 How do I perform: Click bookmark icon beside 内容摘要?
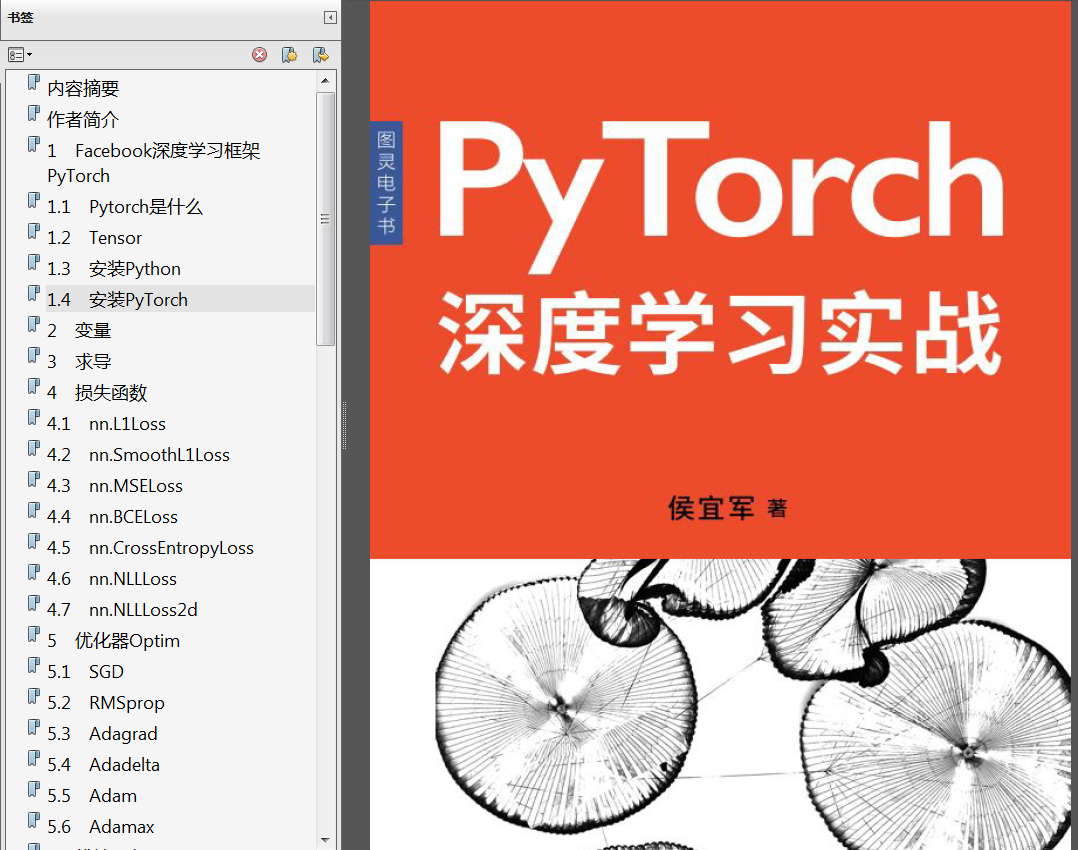pyautogui.click(x=34, y=83)
